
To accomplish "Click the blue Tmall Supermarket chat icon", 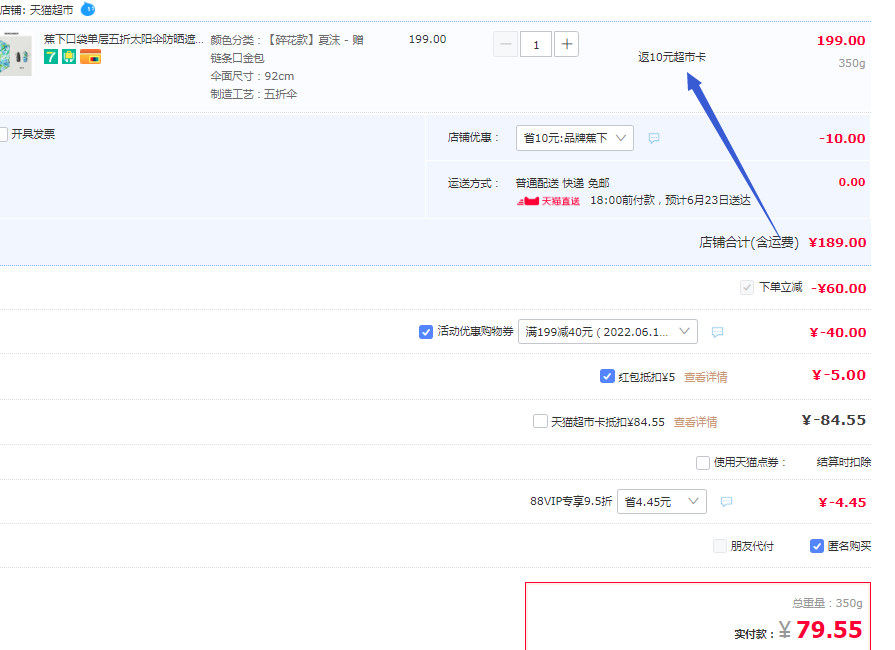I will [x=88, y=9].
